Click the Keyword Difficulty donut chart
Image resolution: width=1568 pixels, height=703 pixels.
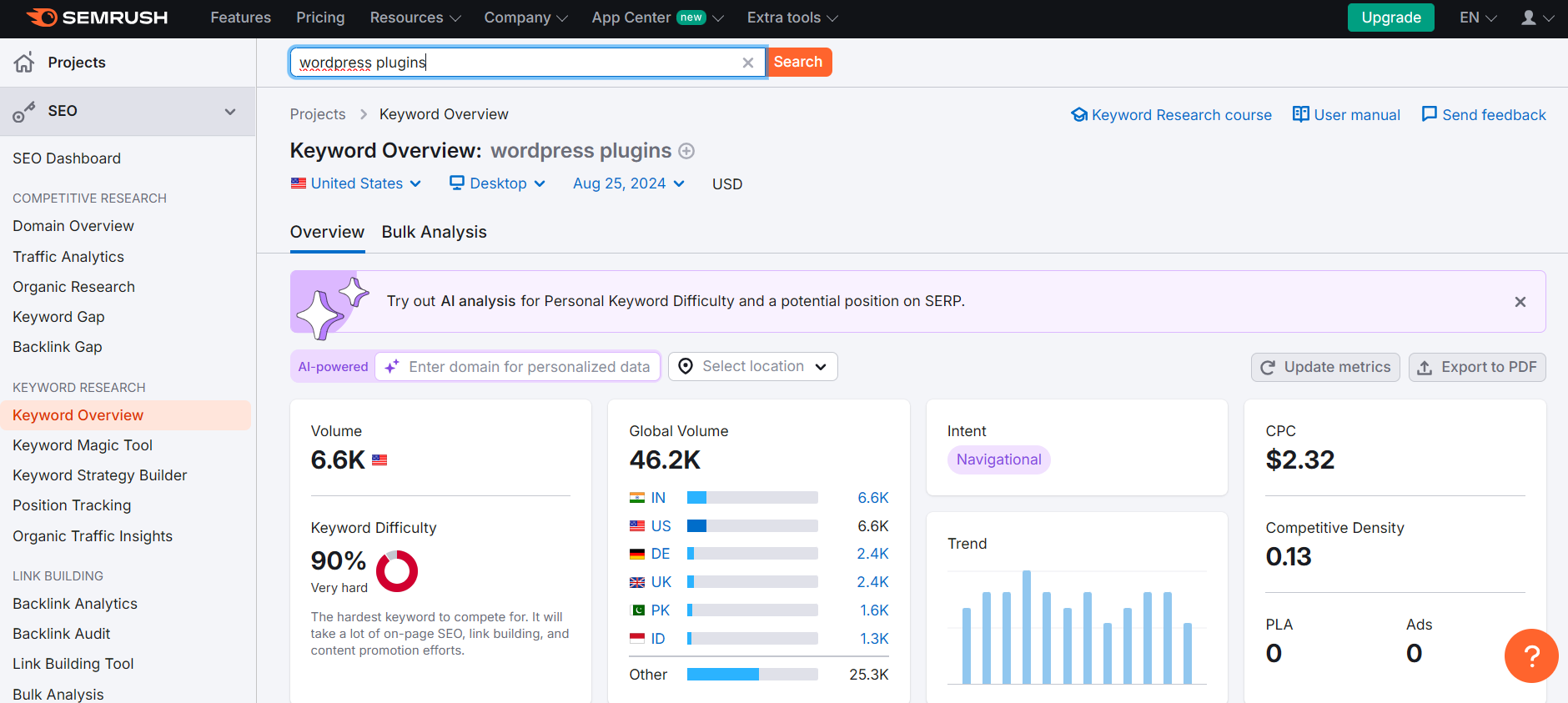pyautogui.click(x=397, y=571)
